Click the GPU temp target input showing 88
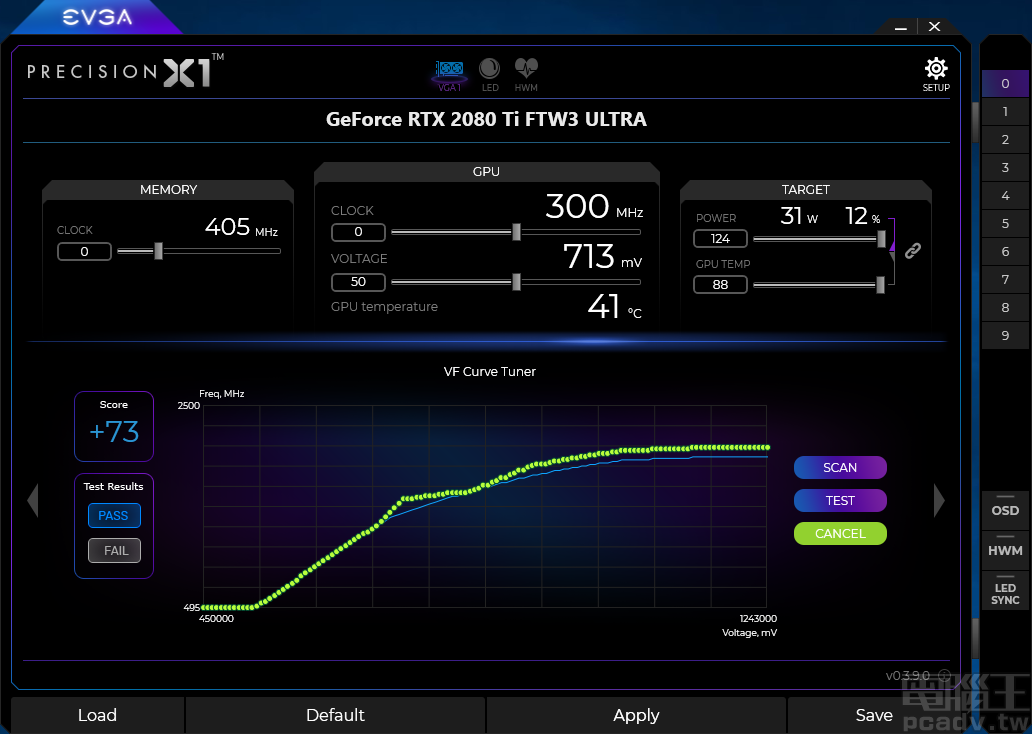1032x734 pixels. [x=720, y=284]
